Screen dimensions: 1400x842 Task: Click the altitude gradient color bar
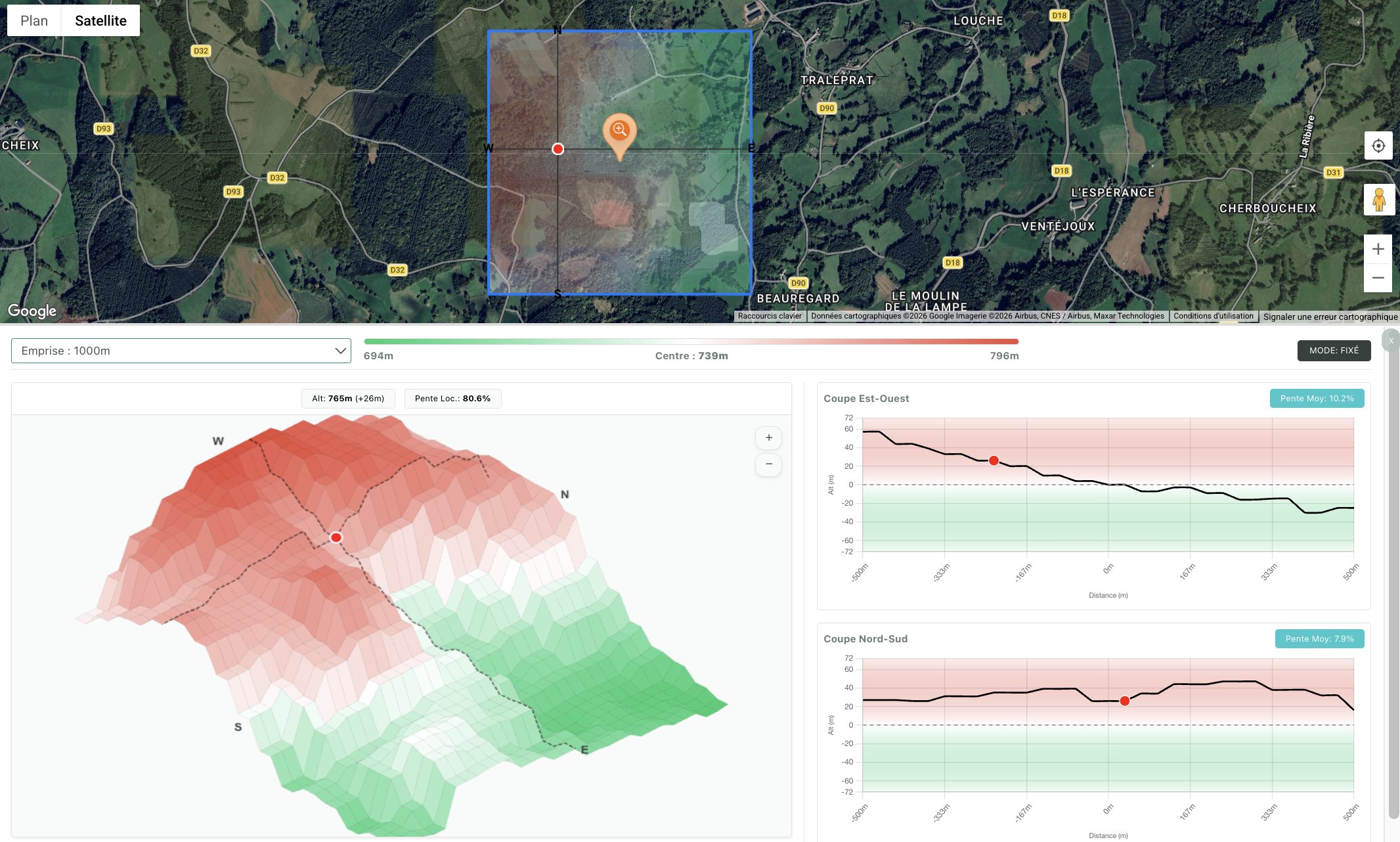pos(691,342)
